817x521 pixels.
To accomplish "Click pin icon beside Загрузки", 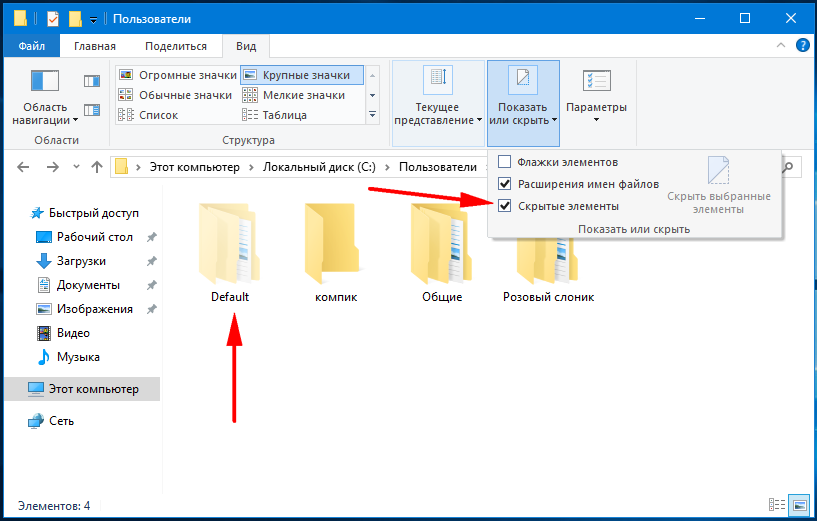I will coord(151,261).
